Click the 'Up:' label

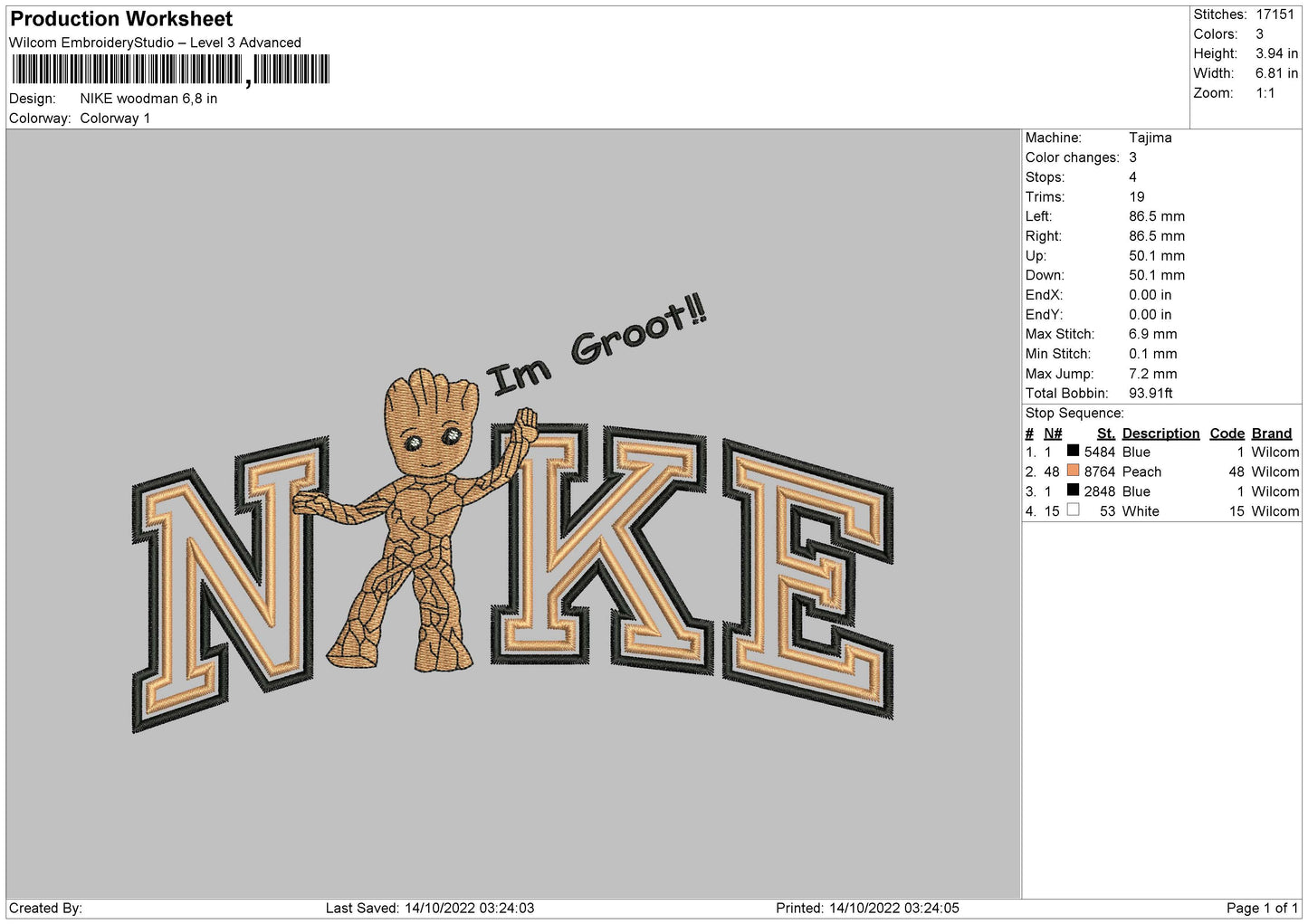coord(1036,256)
